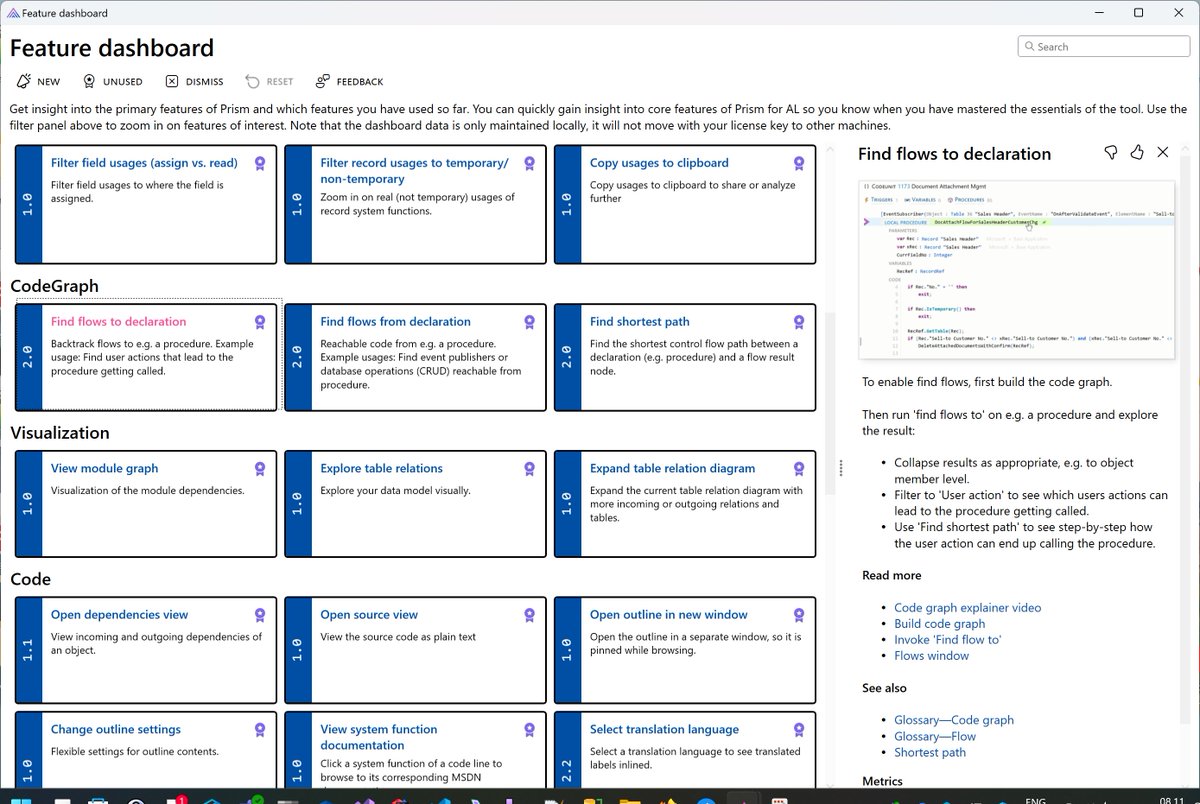The width and height of the screenshot is (1200, 804).
Task: Open the Flows window link
Action: point(931,656)
